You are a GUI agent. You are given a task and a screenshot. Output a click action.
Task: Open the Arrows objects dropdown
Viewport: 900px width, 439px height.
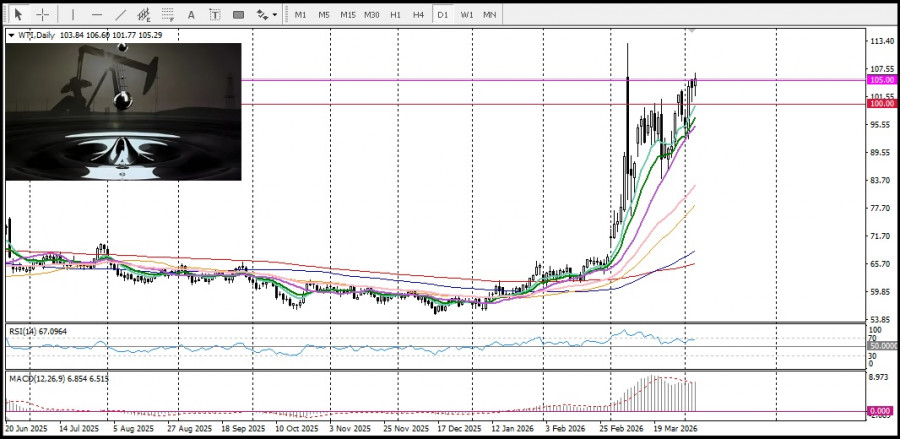tap(266, 15)
